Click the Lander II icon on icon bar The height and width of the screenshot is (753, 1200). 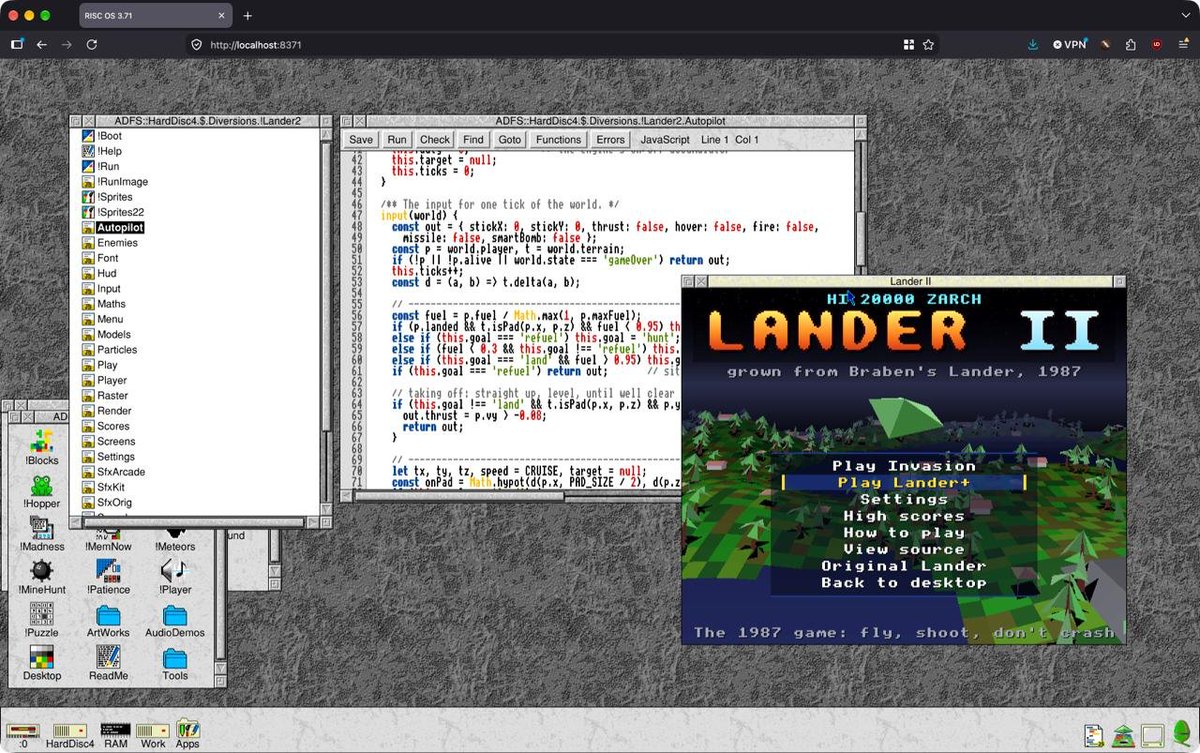(1124, 734)
